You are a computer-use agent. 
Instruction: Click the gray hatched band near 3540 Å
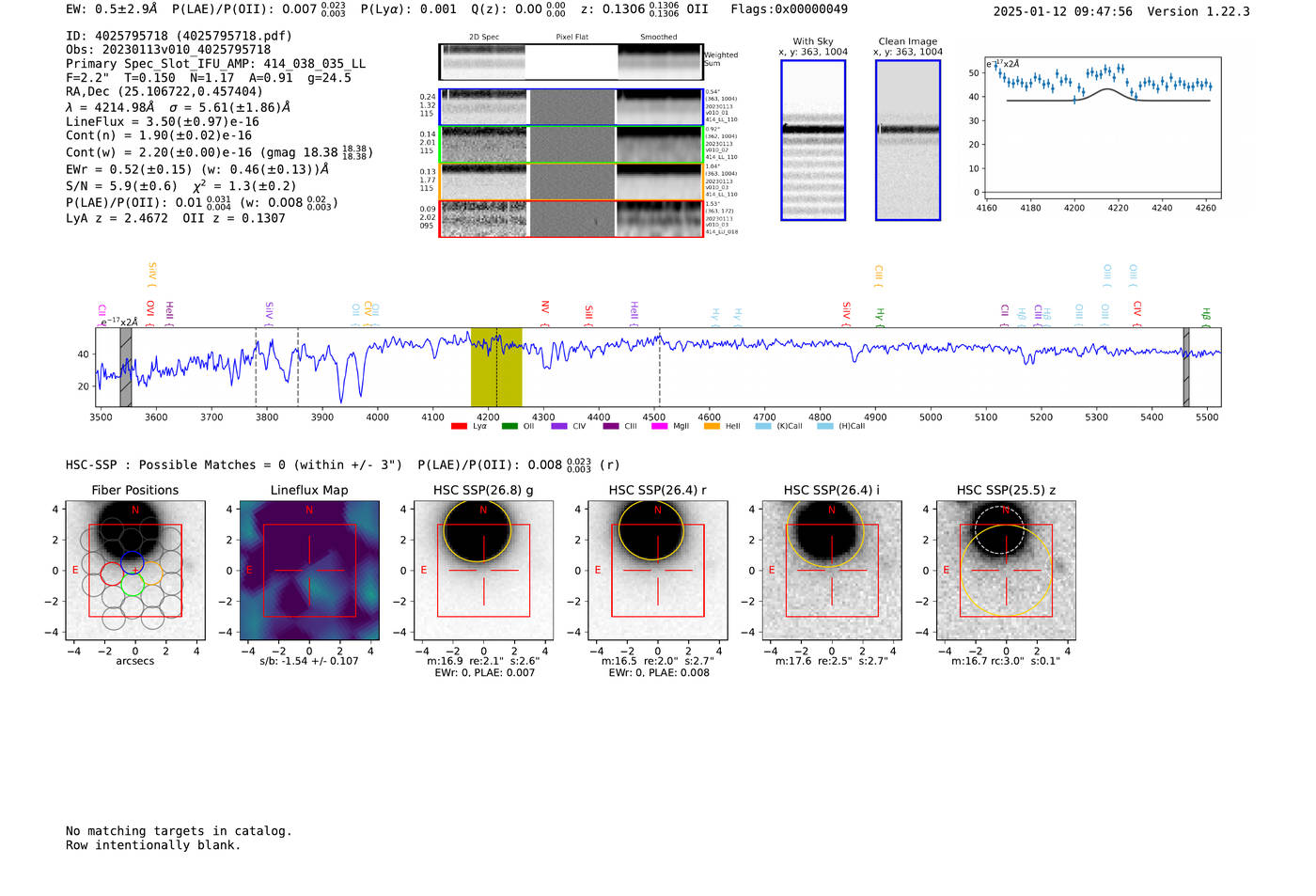click(126, 368)
